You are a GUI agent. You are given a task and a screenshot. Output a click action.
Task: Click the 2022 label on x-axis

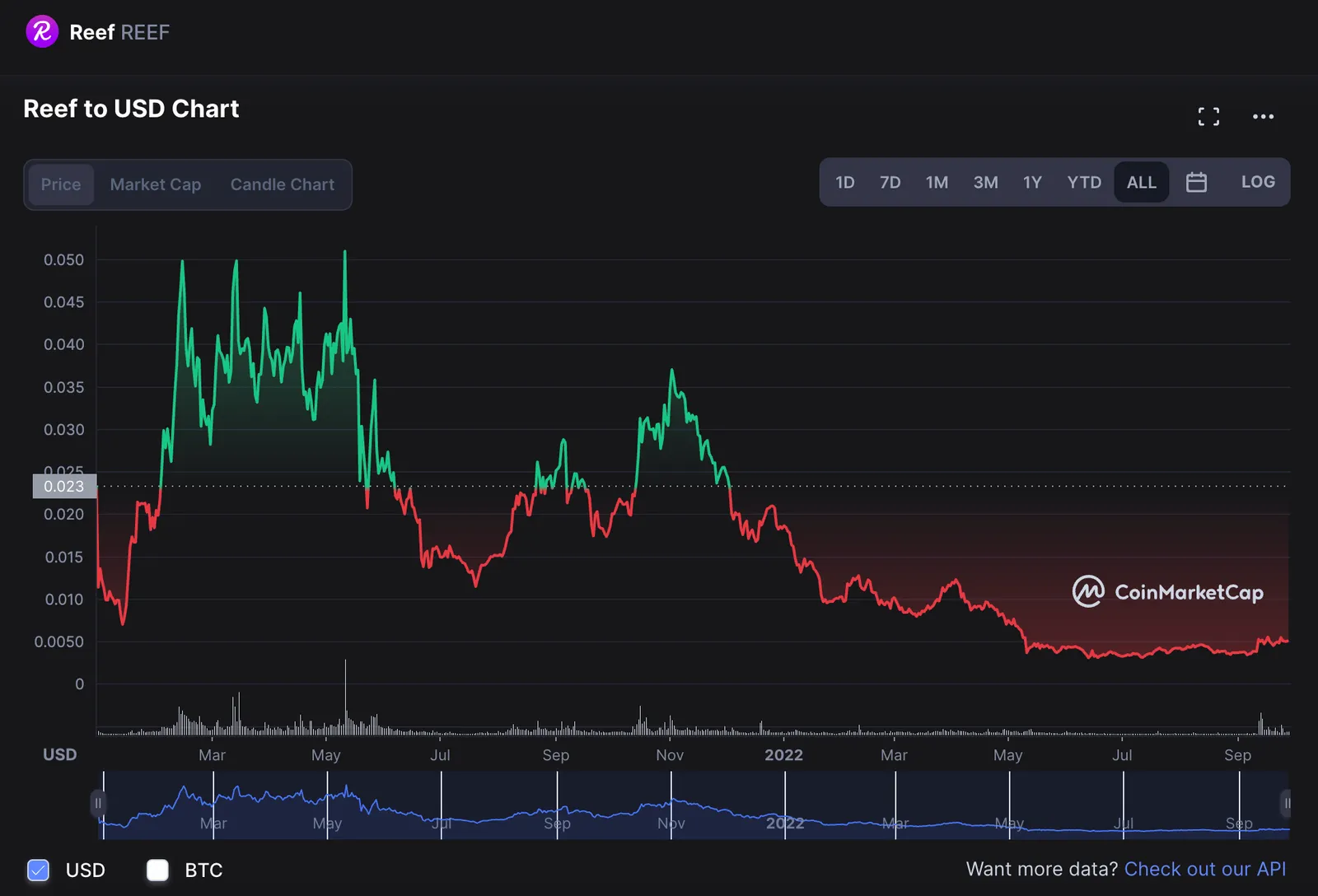coord(783,755)
